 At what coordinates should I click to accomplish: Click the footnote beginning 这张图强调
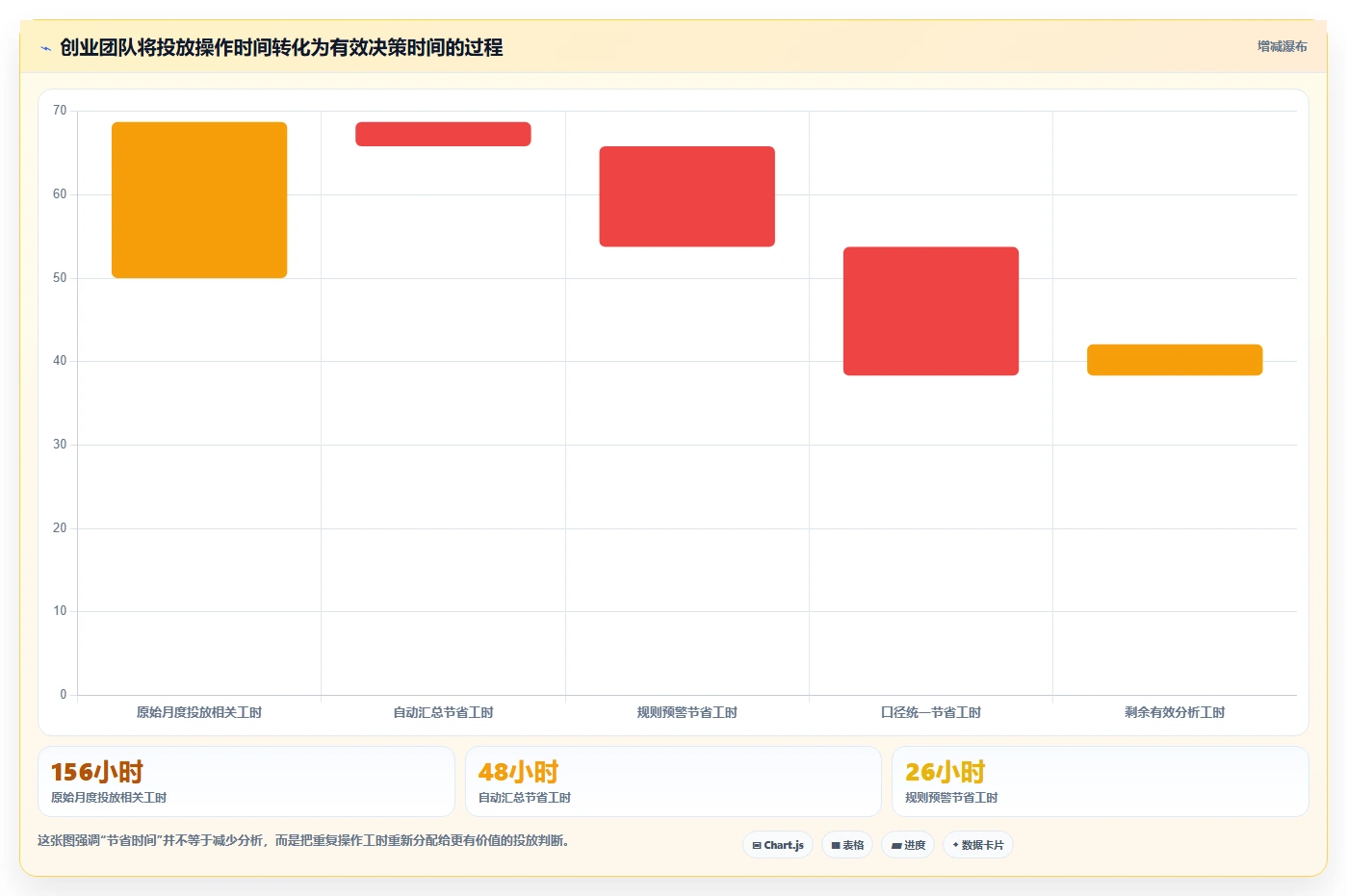303,840
